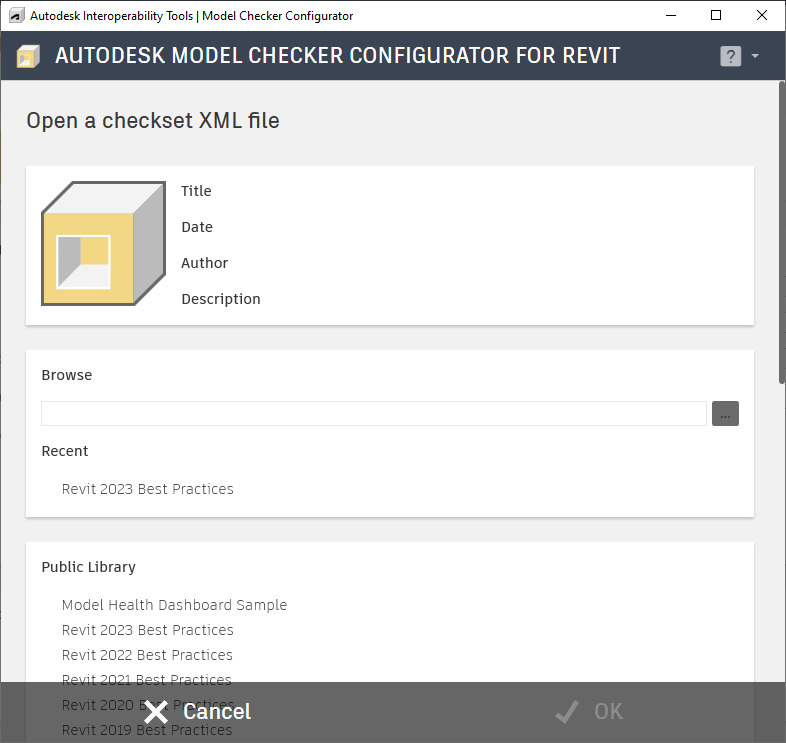The height and width of the screenshot is (743, 786).
Task: Open recent Revit 2023 Best Practices checkset
Action: tap(147, 489)
